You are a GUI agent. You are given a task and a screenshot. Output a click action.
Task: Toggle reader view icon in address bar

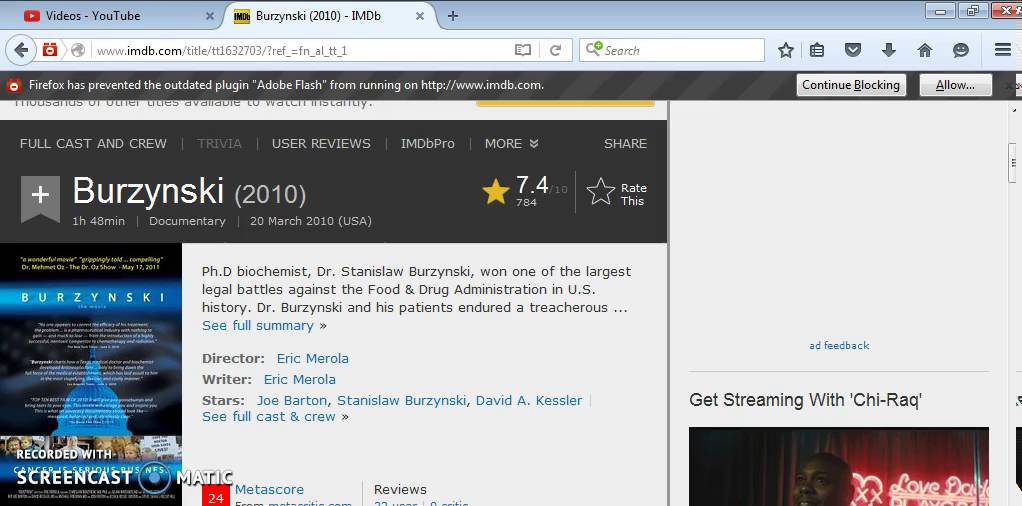(522, 50)
